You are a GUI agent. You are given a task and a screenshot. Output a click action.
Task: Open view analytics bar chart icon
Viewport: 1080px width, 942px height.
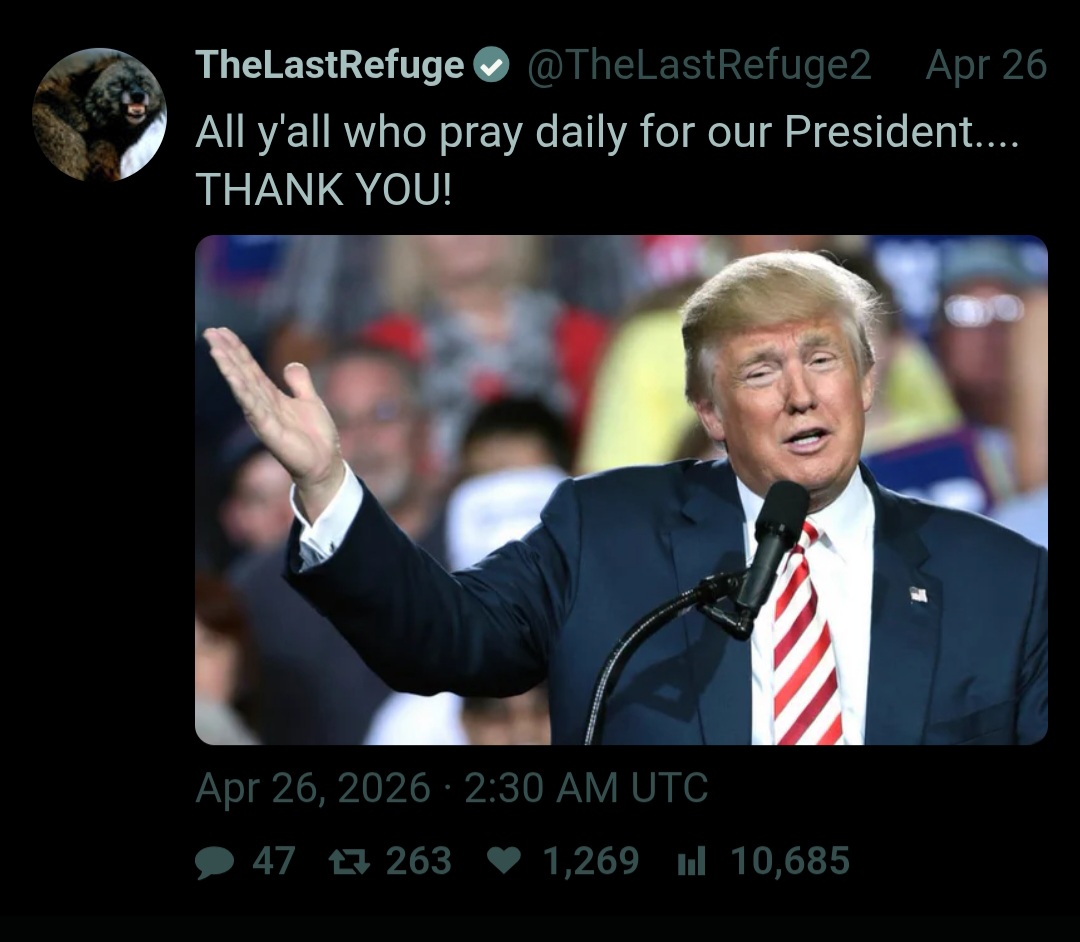pos(692,861)
